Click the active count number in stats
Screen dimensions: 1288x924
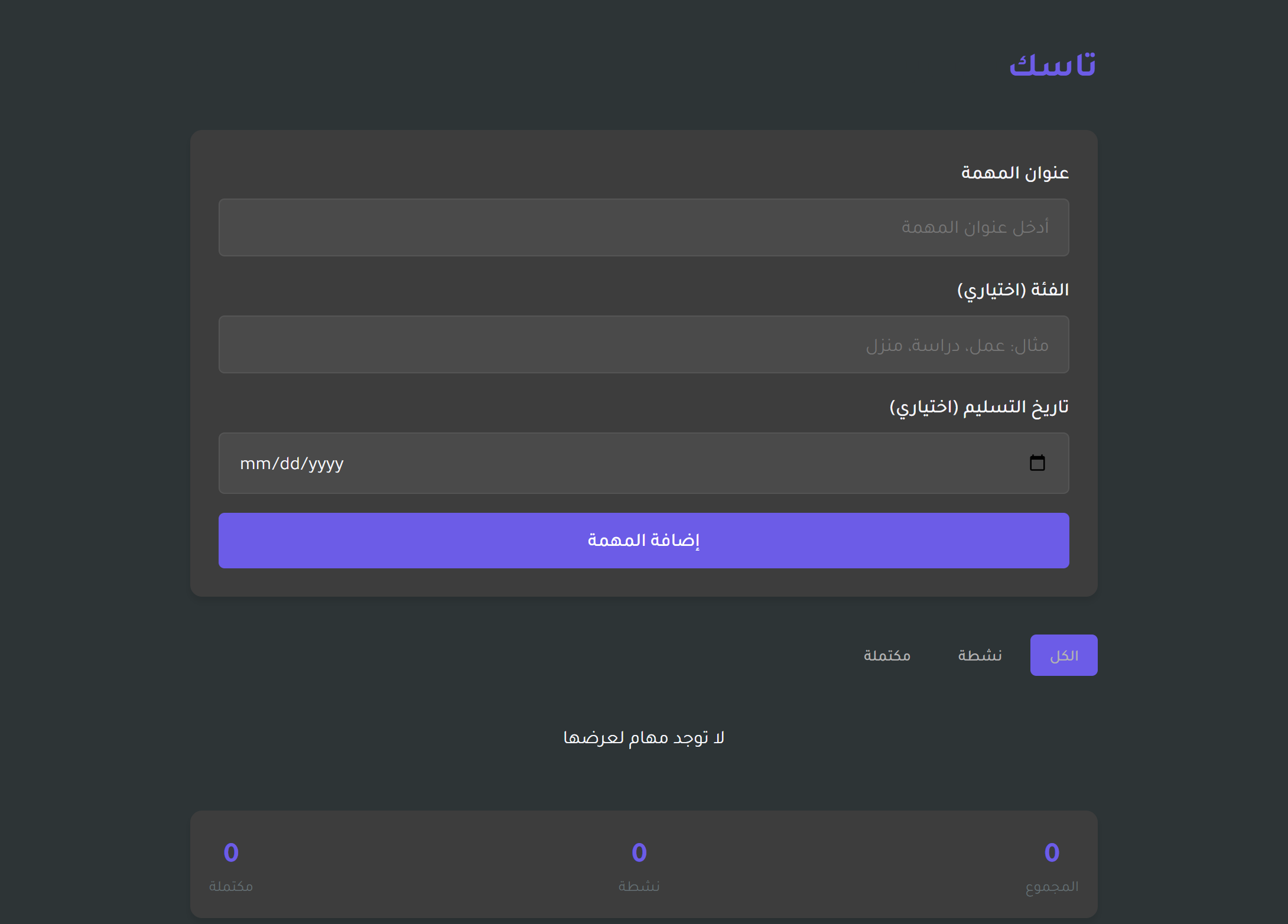click(x=639, y=853)
